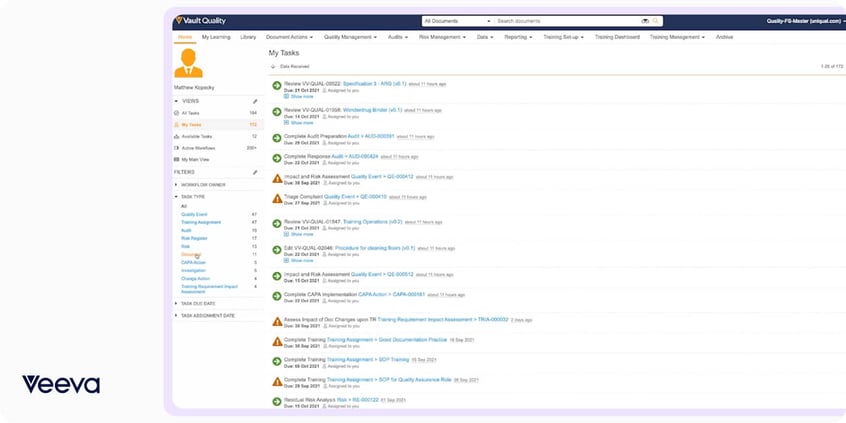Click green arrow icon for CAPA Implementation task

tap(277, 296)
